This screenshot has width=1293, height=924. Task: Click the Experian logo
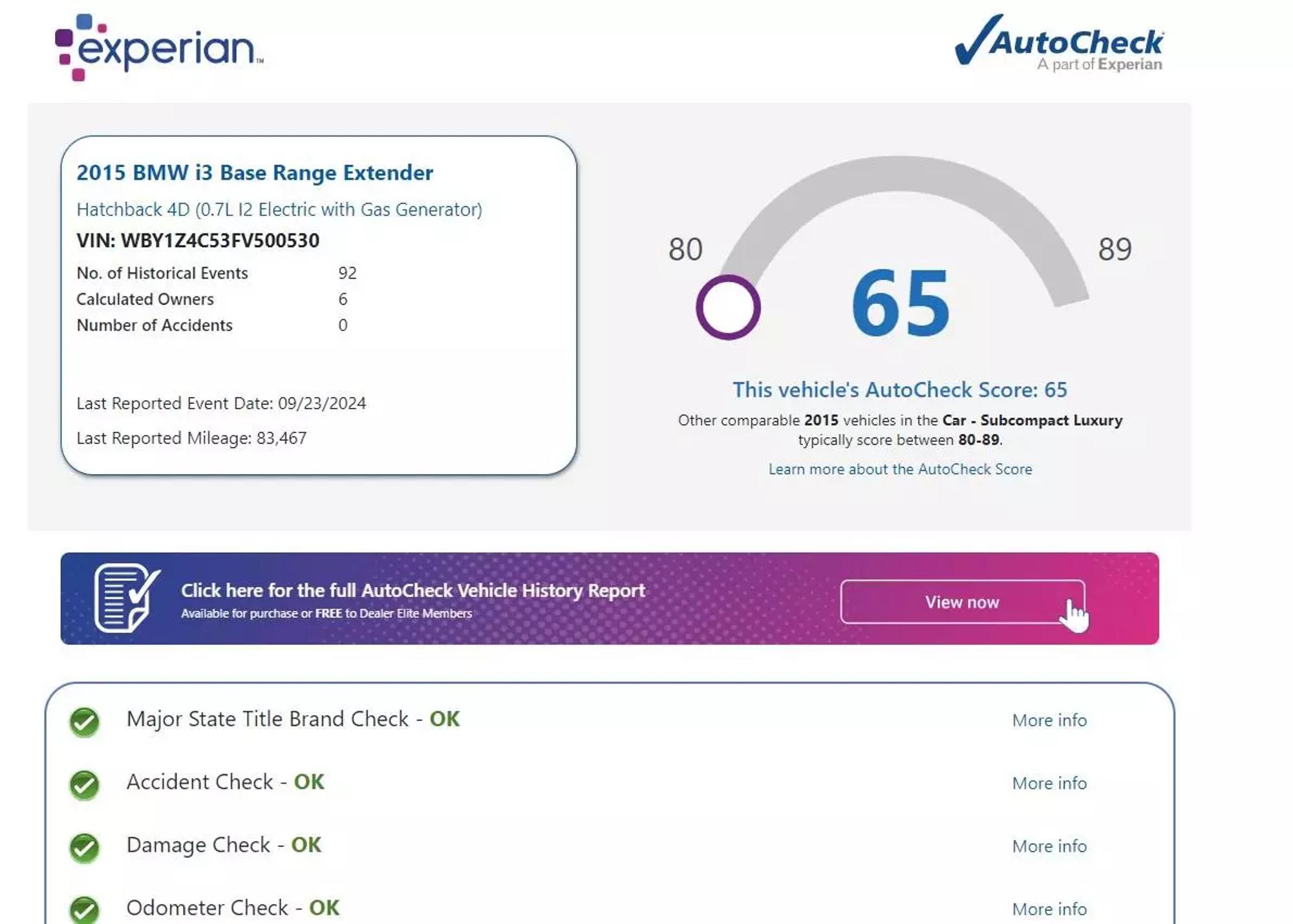(x=159, y=47)
